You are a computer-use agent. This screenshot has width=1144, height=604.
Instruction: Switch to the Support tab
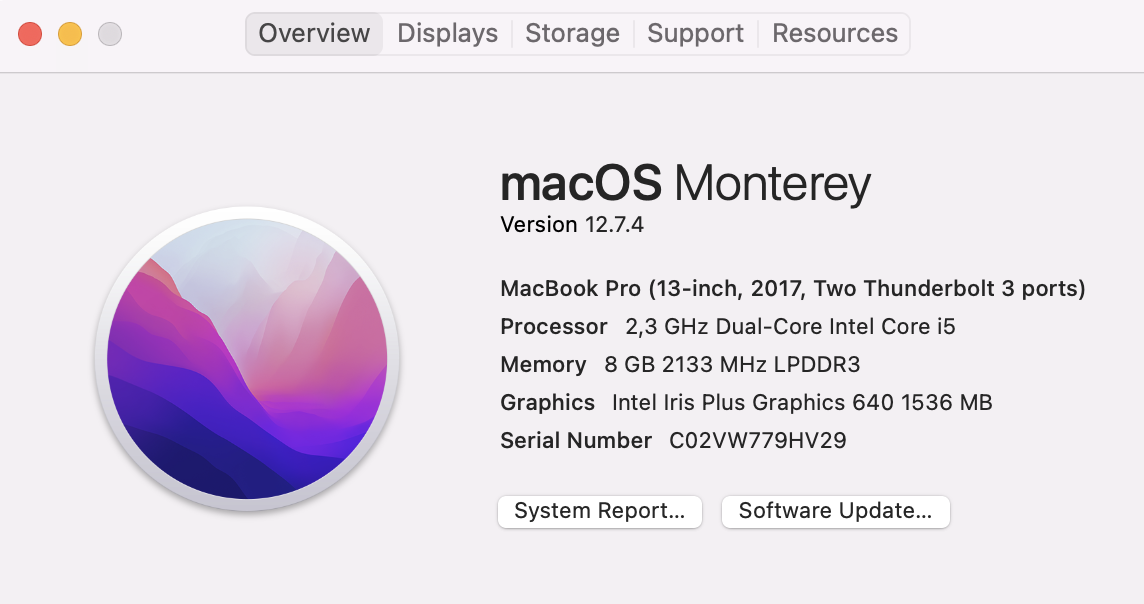[x=695, y=34]
